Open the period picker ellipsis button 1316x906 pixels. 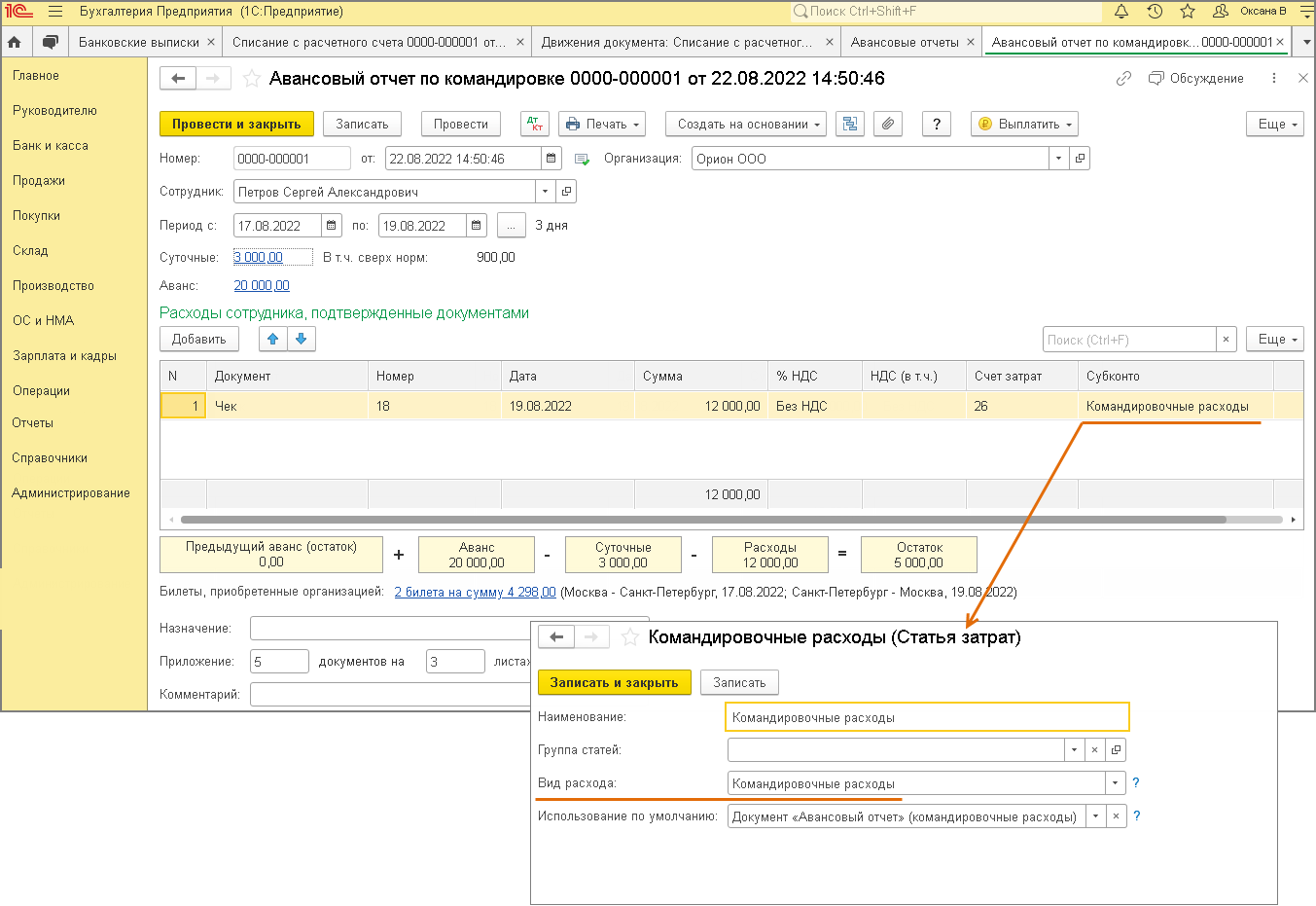pyautogui.click(x=511, y=226)
